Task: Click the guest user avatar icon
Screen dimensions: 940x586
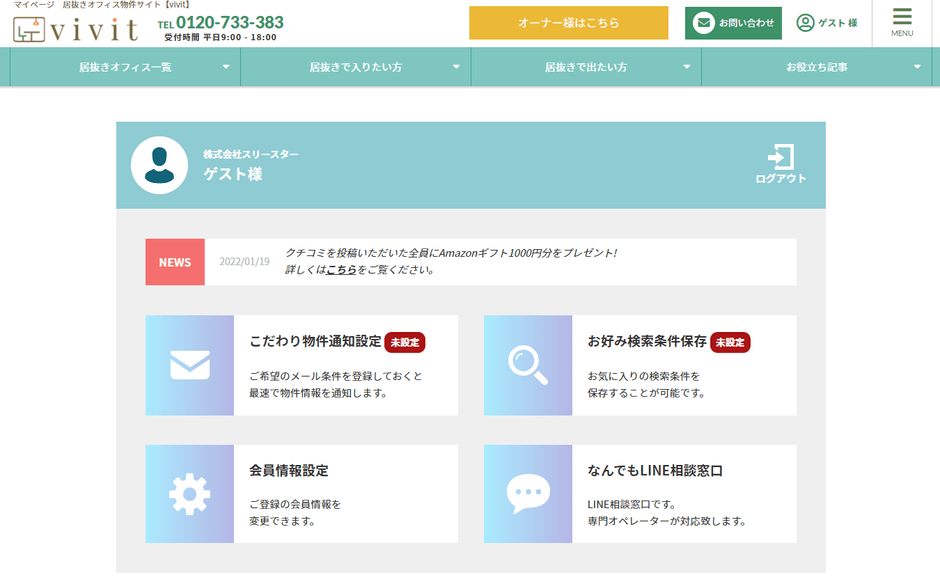Action: point(159,165)
